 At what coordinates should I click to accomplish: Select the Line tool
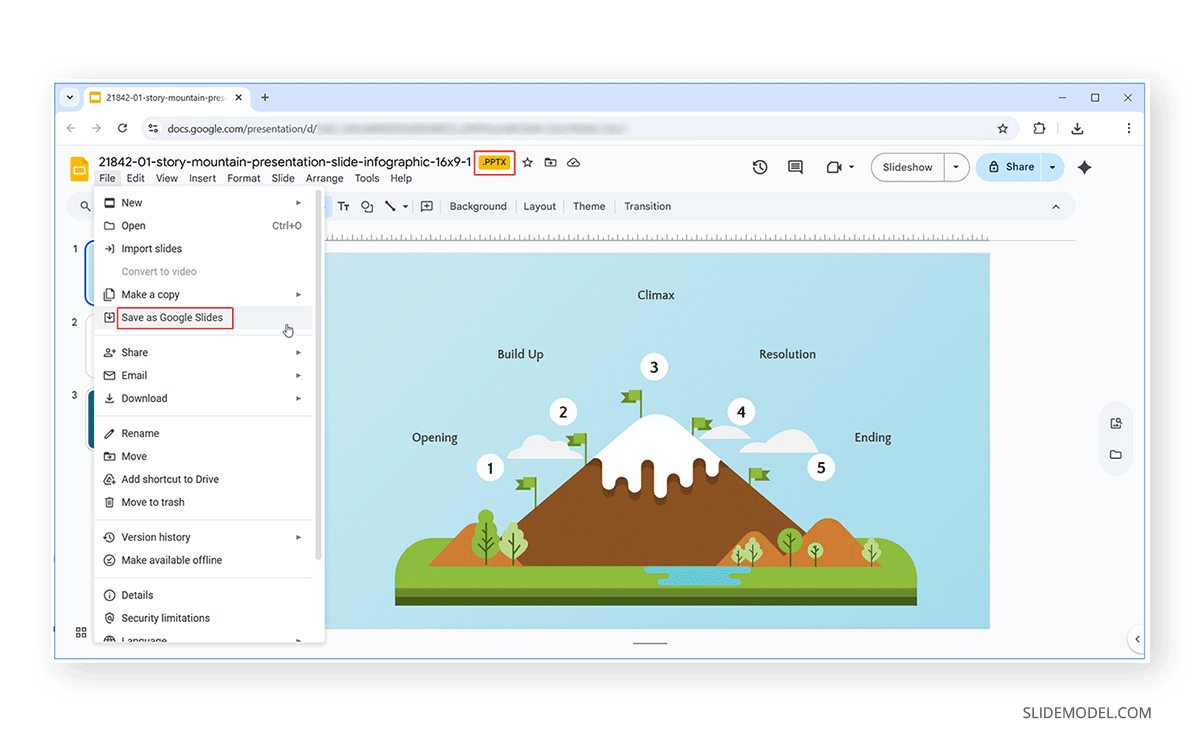click(x=390, y=206)
